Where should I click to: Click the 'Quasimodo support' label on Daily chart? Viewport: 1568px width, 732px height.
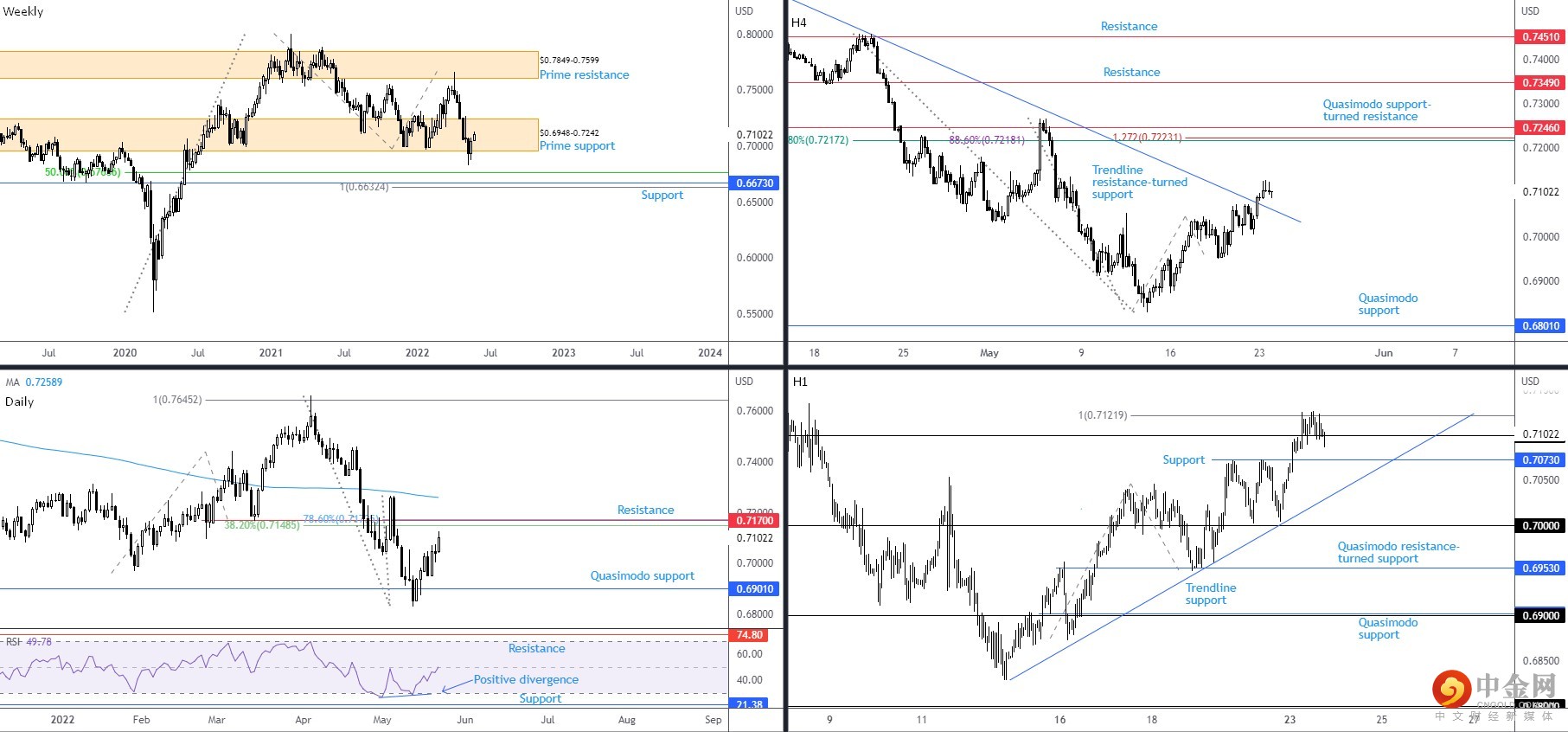(x=642, y=576)
